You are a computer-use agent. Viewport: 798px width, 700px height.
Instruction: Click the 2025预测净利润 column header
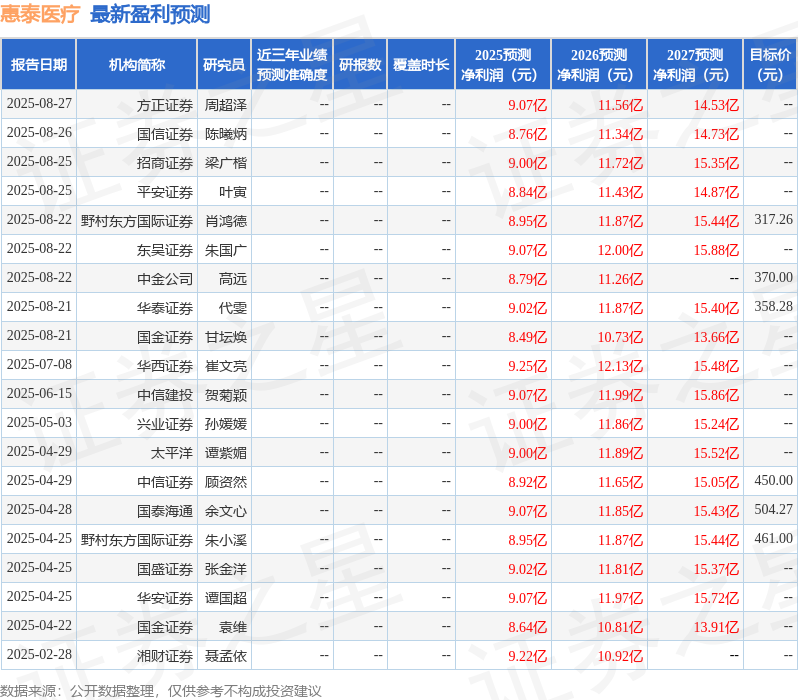[503, 65]
